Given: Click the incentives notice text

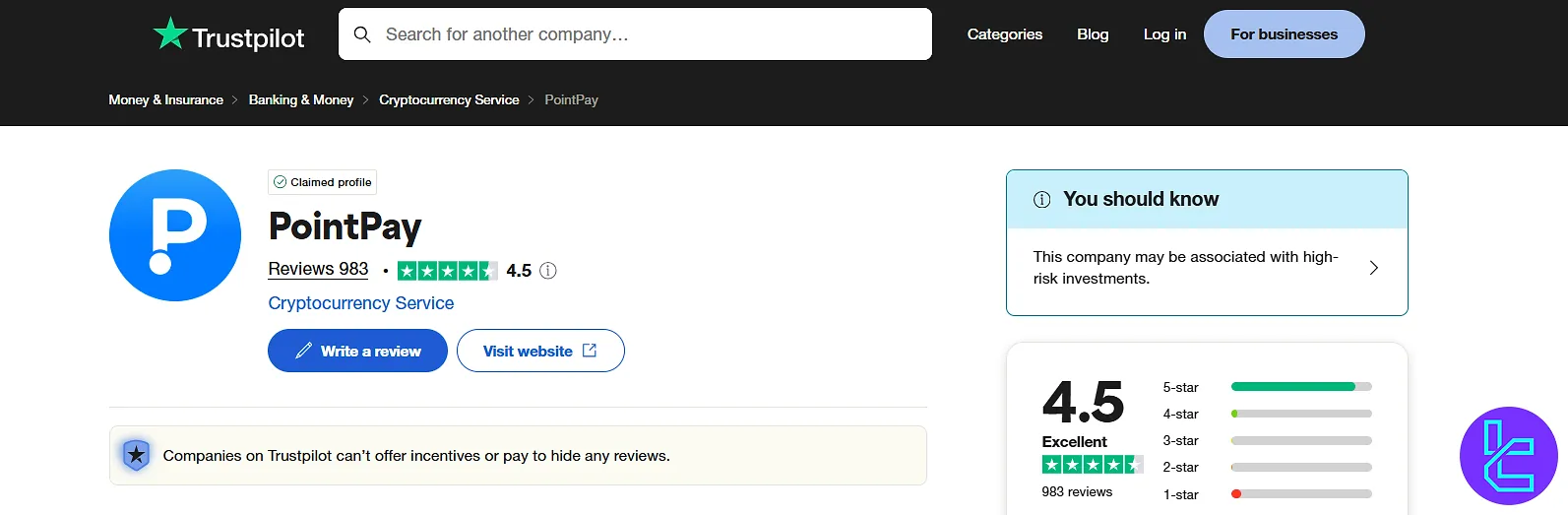Looking at the screenshot, I should coord(416,456).
